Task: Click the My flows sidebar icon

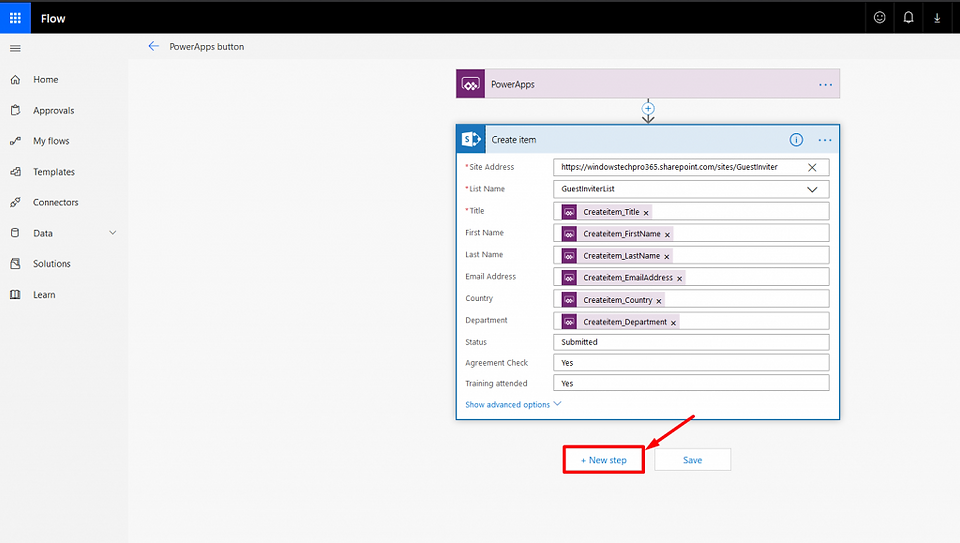Action: coord(15,141)
